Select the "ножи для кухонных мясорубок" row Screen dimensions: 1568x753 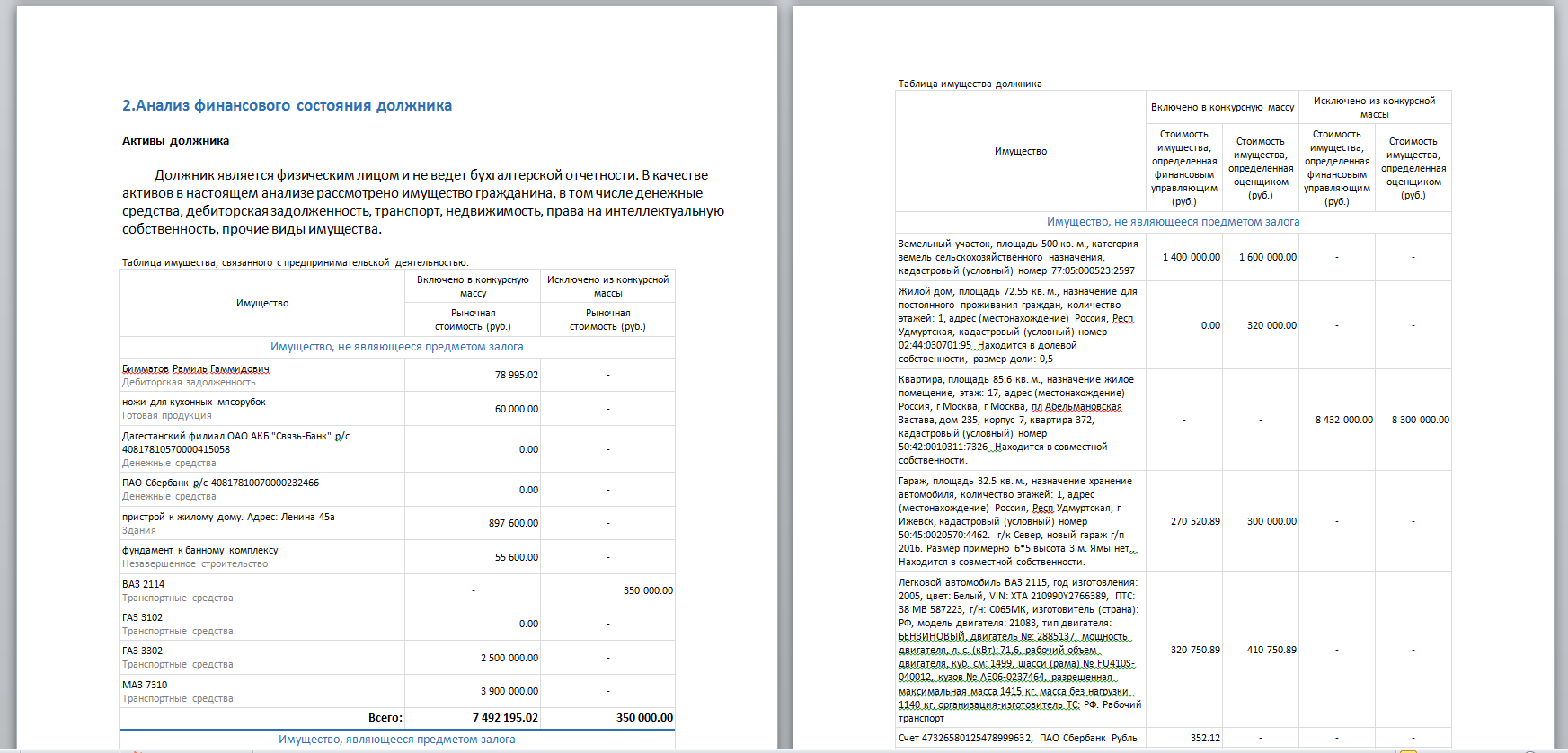193,403
